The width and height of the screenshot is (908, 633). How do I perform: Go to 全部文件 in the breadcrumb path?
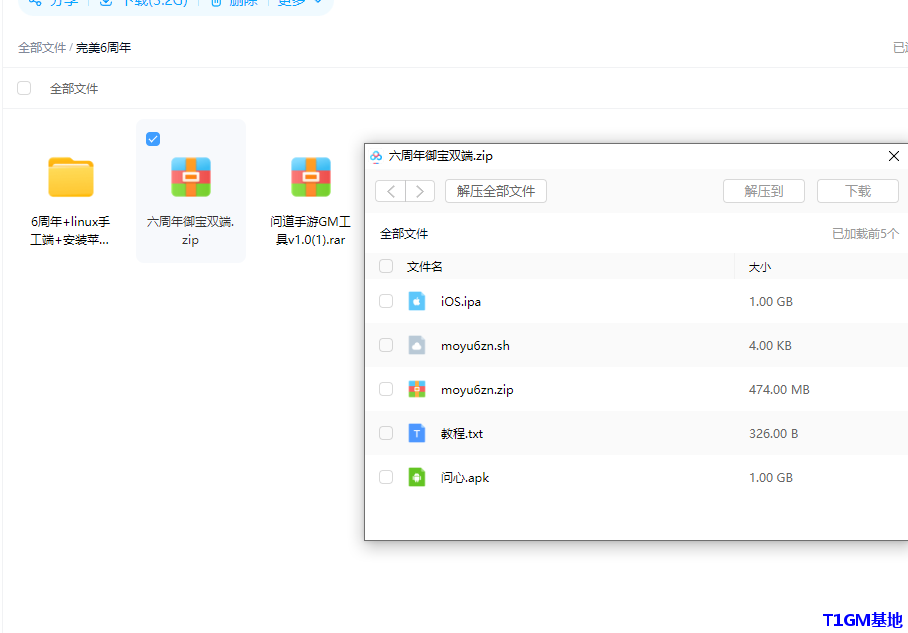[42, 47]
